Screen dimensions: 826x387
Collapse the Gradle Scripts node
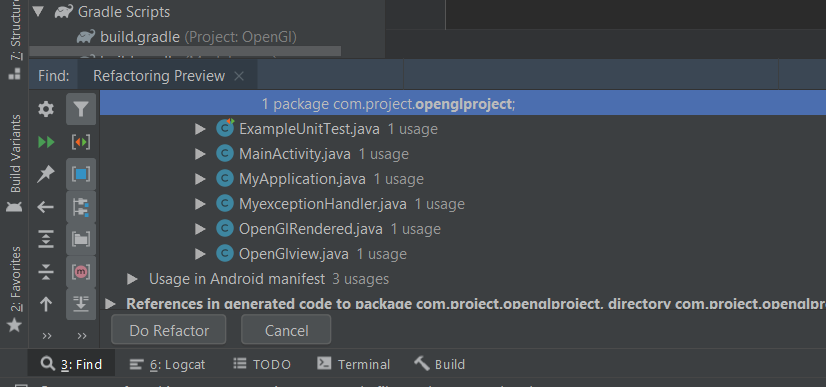pos(37,12)
